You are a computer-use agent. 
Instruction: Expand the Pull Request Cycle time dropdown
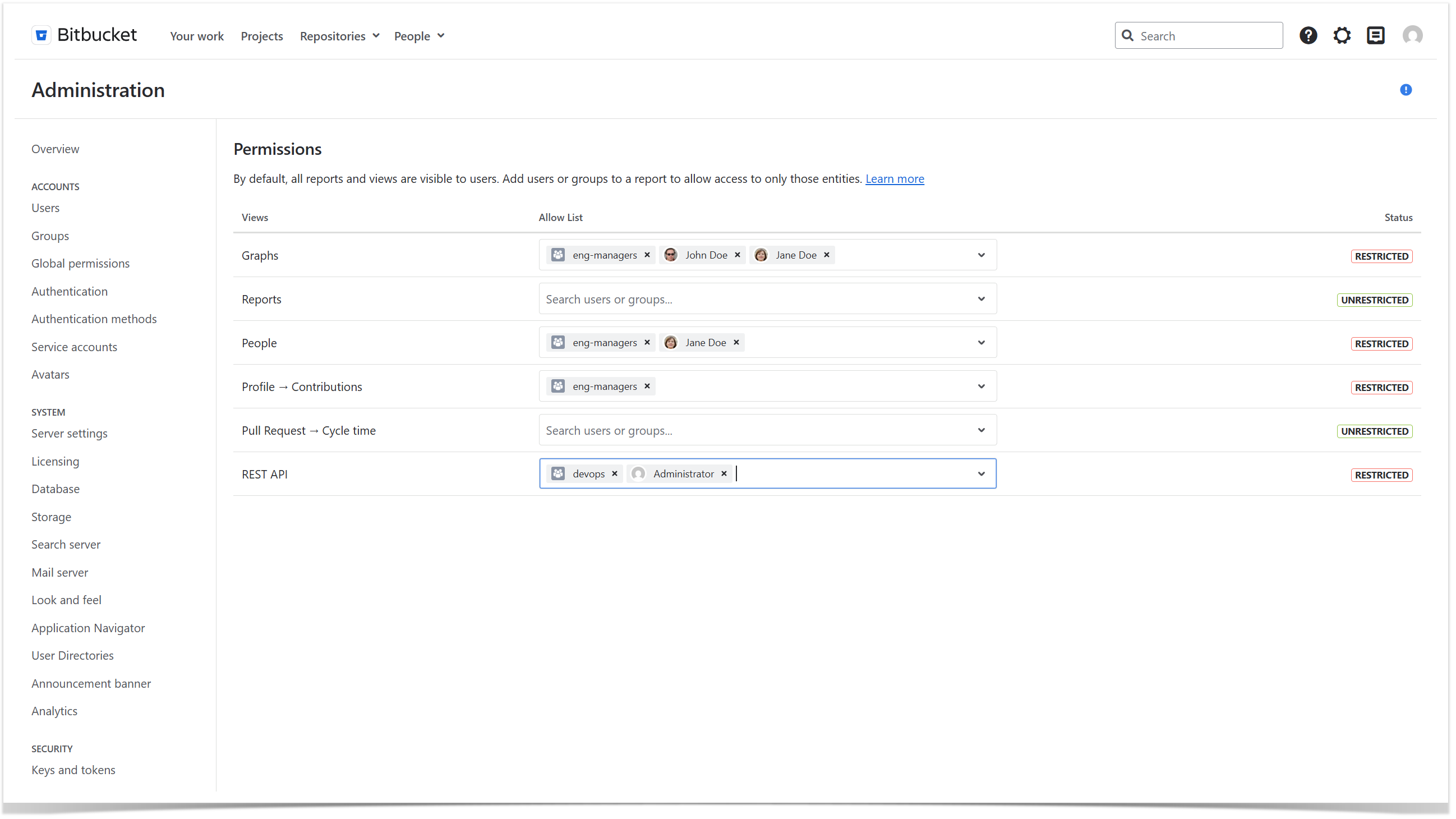click(981, 430)
